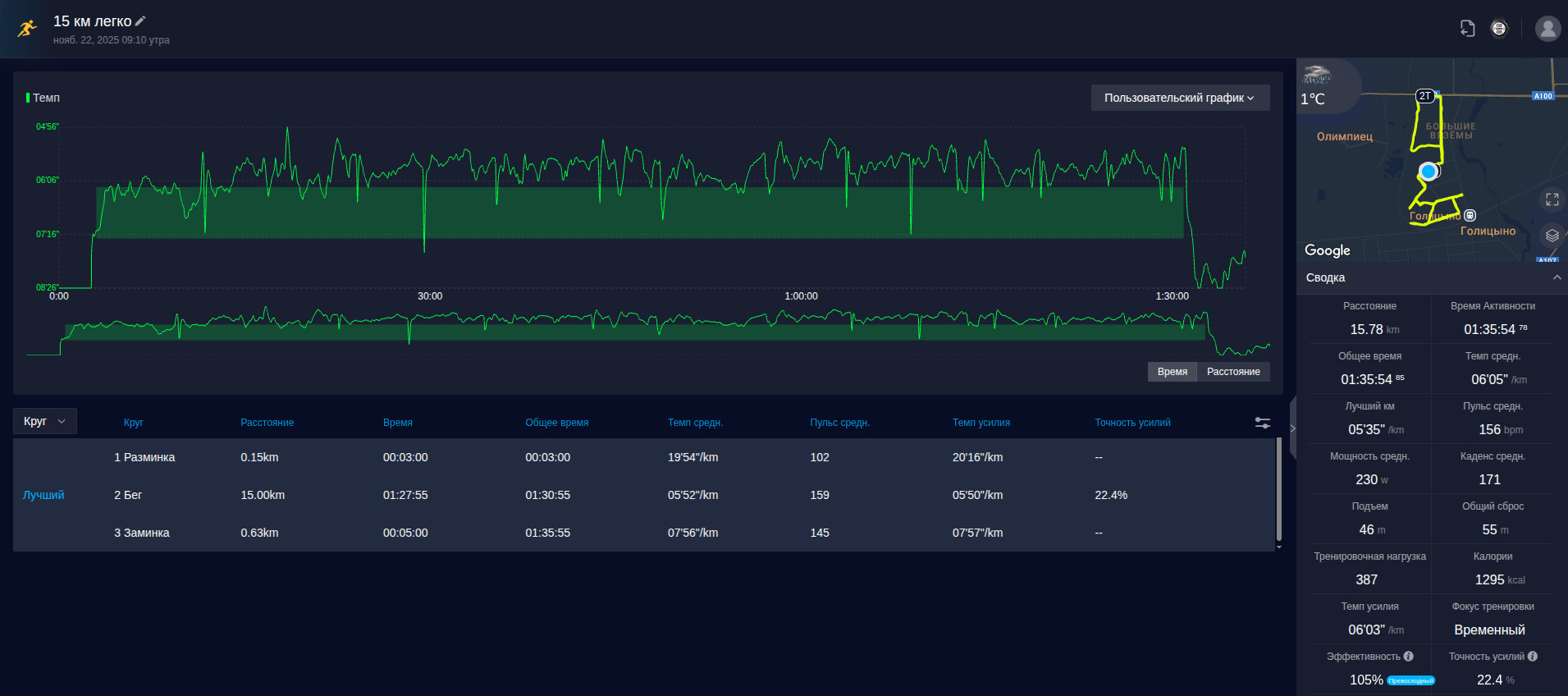The image size is (1568, 696).
Task: Open lap table column settings icon
Action: [1263, 423]
